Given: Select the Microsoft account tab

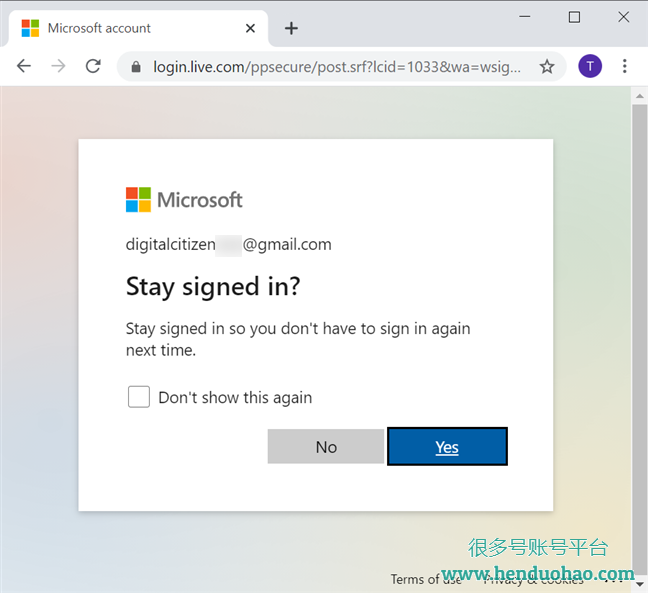Looking at the screenshot, I should pyautogui.click(x=138, y=28).
